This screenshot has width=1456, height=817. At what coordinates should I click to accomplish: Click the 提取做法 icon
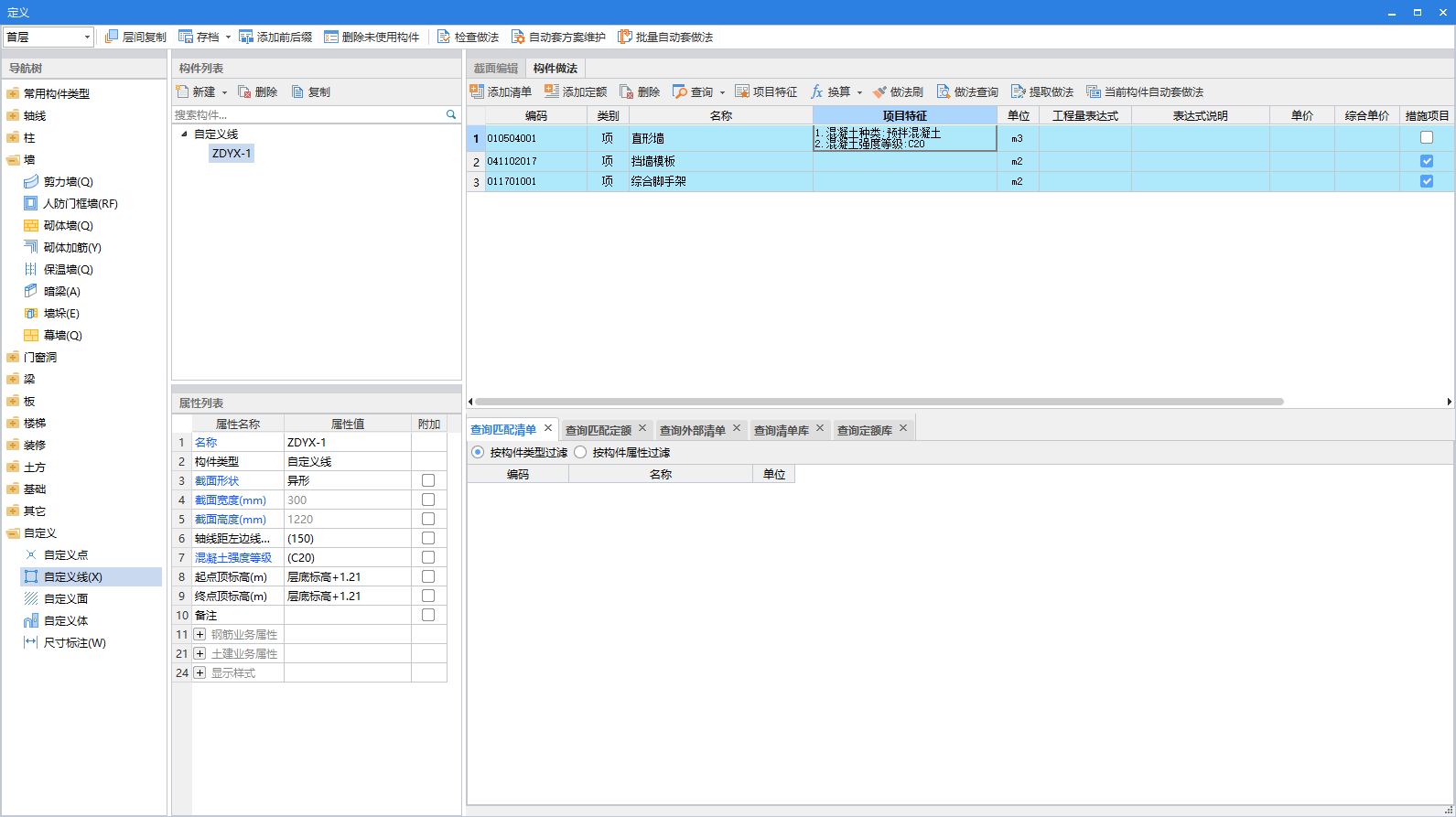(1019, 91)
